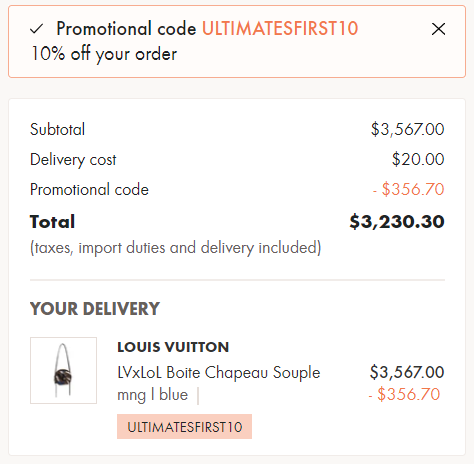Image resolution: width=474 pixels, height=464 pixels.
Task: Click the ULTIMATESFIRST10 code in the banner
Action: point(280,28)
